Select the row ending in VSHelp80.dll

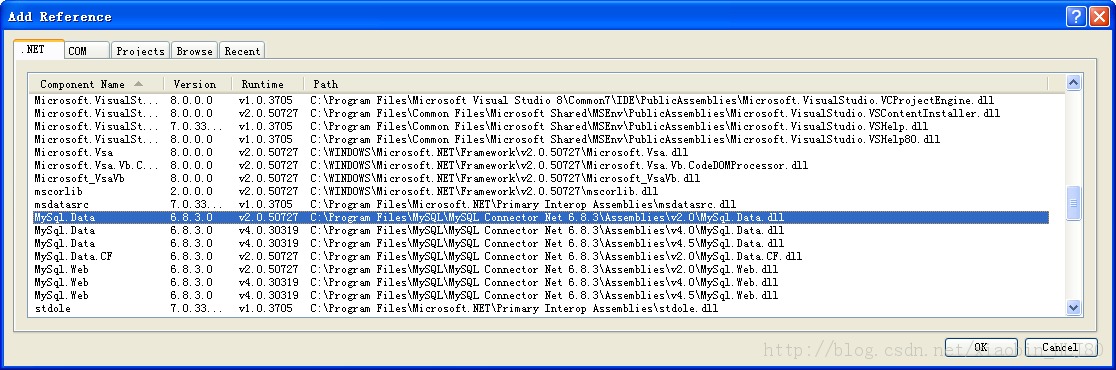(541, 139)
